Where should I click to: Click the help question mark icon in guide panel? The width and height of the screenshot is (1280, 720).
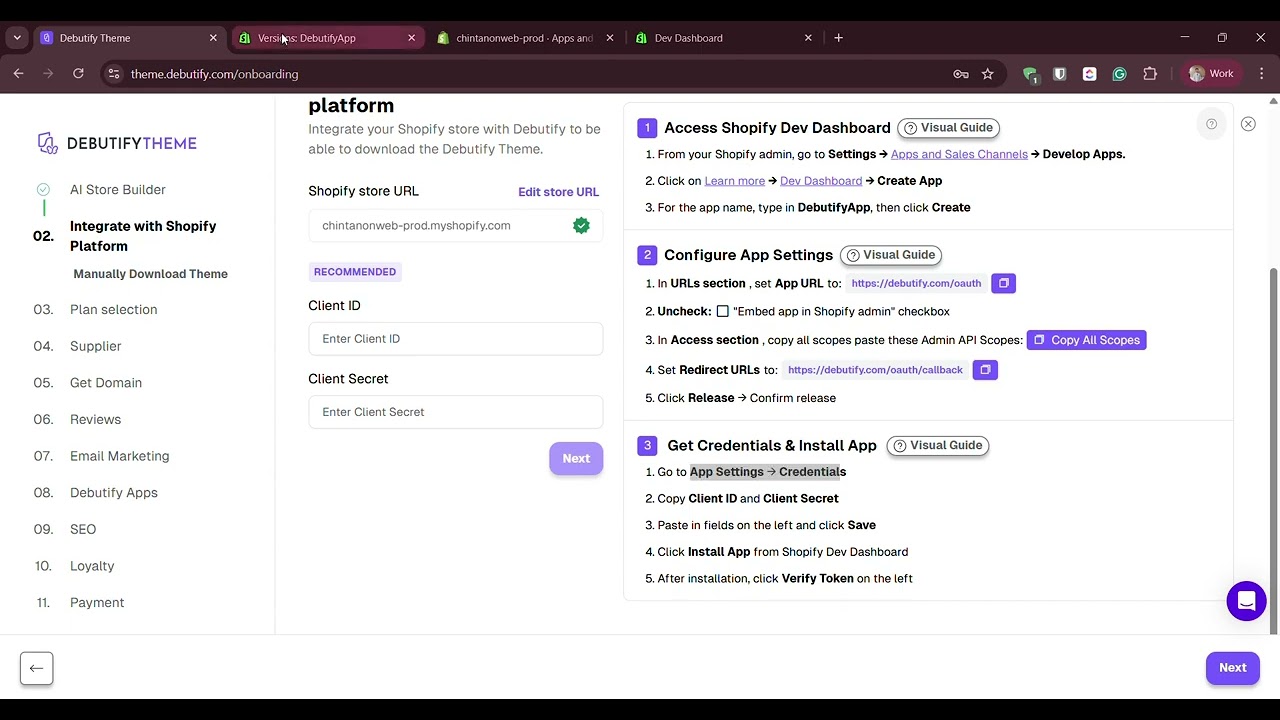tap(1211, 124)
